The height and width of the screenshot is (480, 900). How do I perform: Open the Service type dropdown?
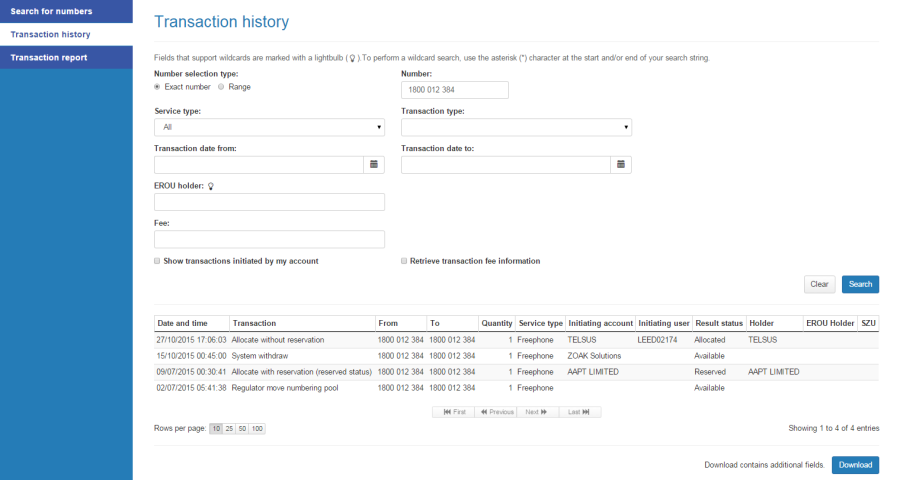tap(269, 127)
